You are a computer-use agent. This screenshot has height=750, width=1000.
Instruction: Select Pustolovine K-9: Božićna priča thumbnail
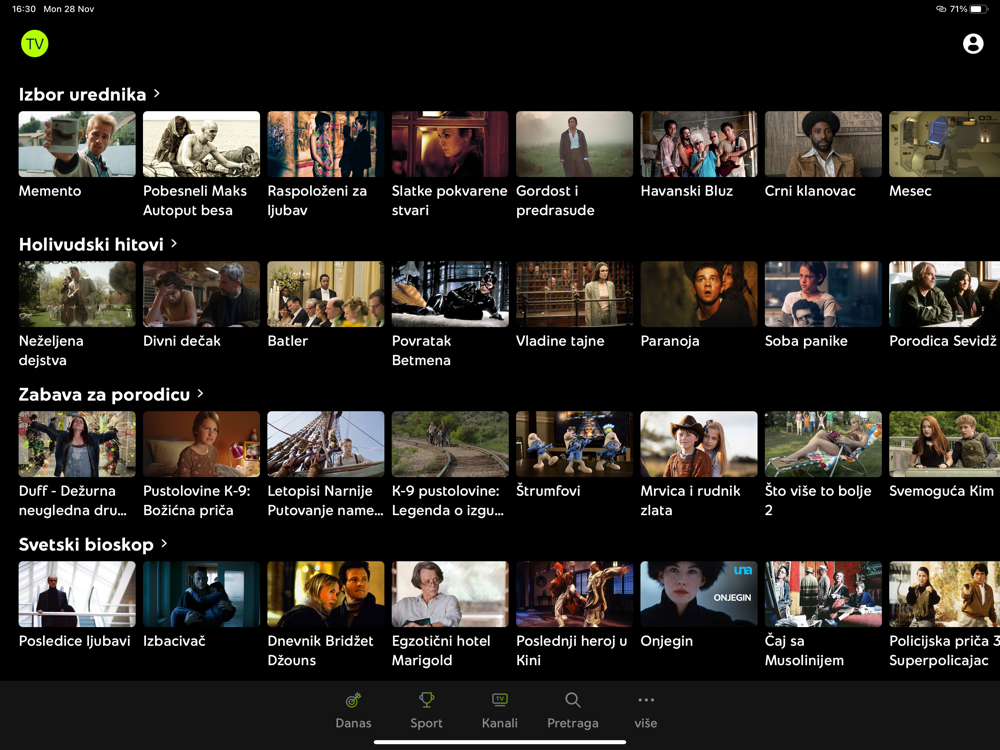(x=202, y=444)
